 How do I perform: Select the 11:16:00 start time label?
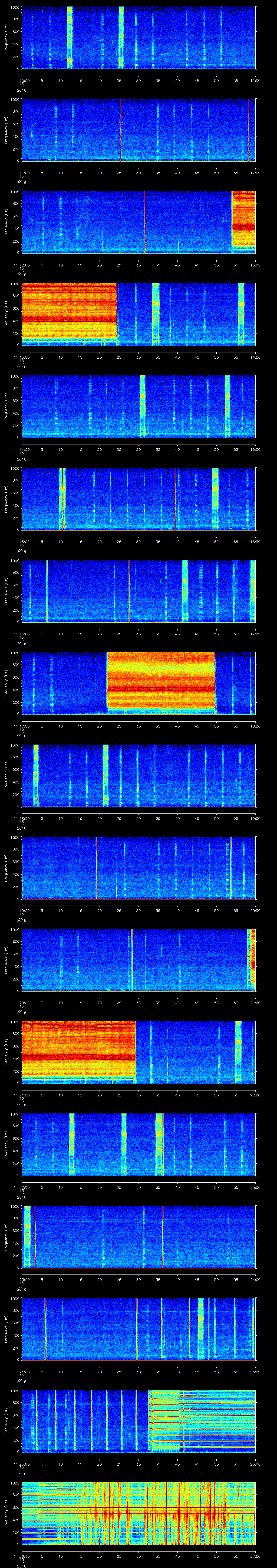coord(21,634)
